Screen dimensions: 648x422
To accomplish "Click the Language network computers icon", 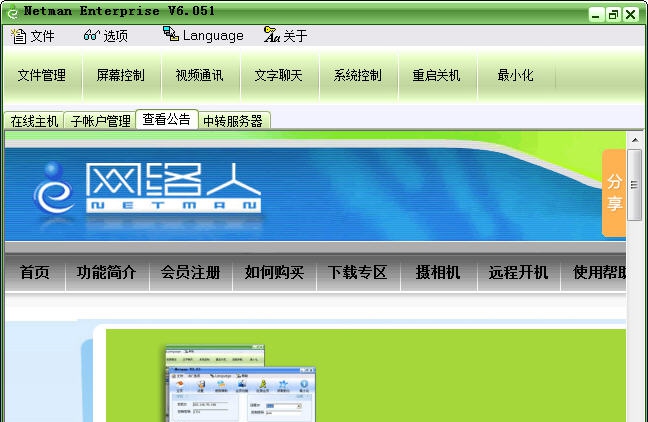I will pyautogui.click(x=171, y=34).
